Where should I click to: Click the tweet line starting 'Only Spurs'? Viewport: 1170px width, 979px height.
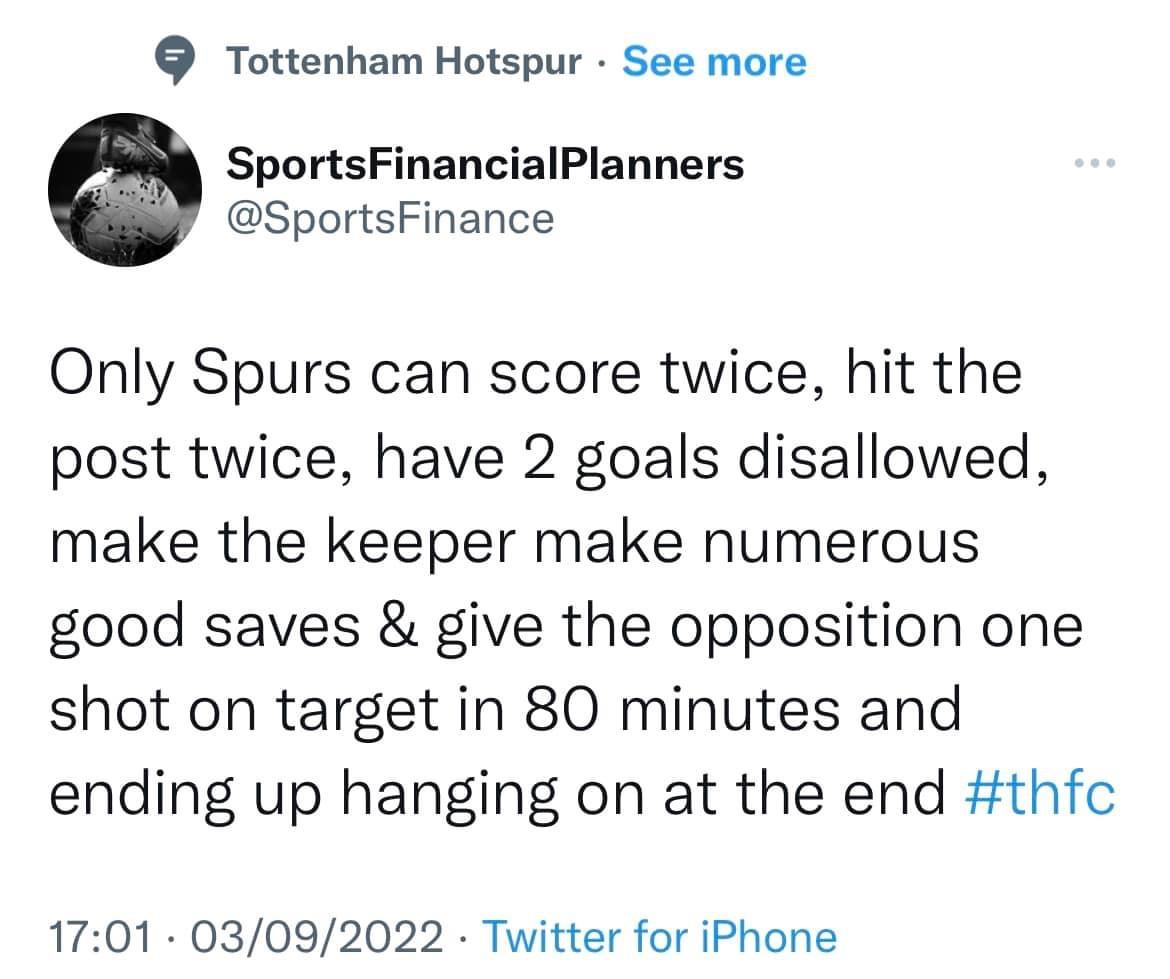click(x=536, y=373)
